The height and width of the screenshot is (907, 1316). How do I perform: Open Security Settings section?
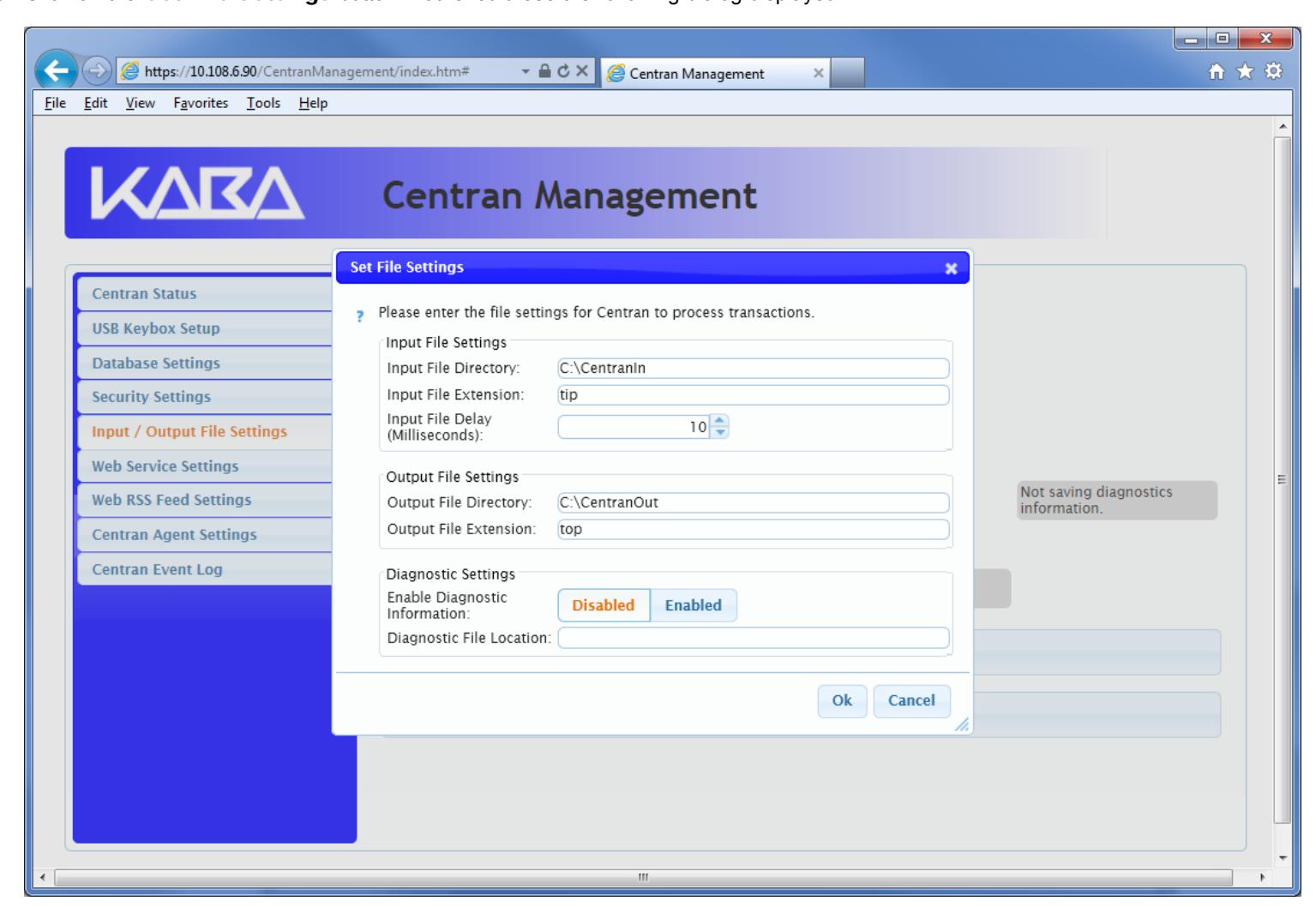tap(205, 397)
